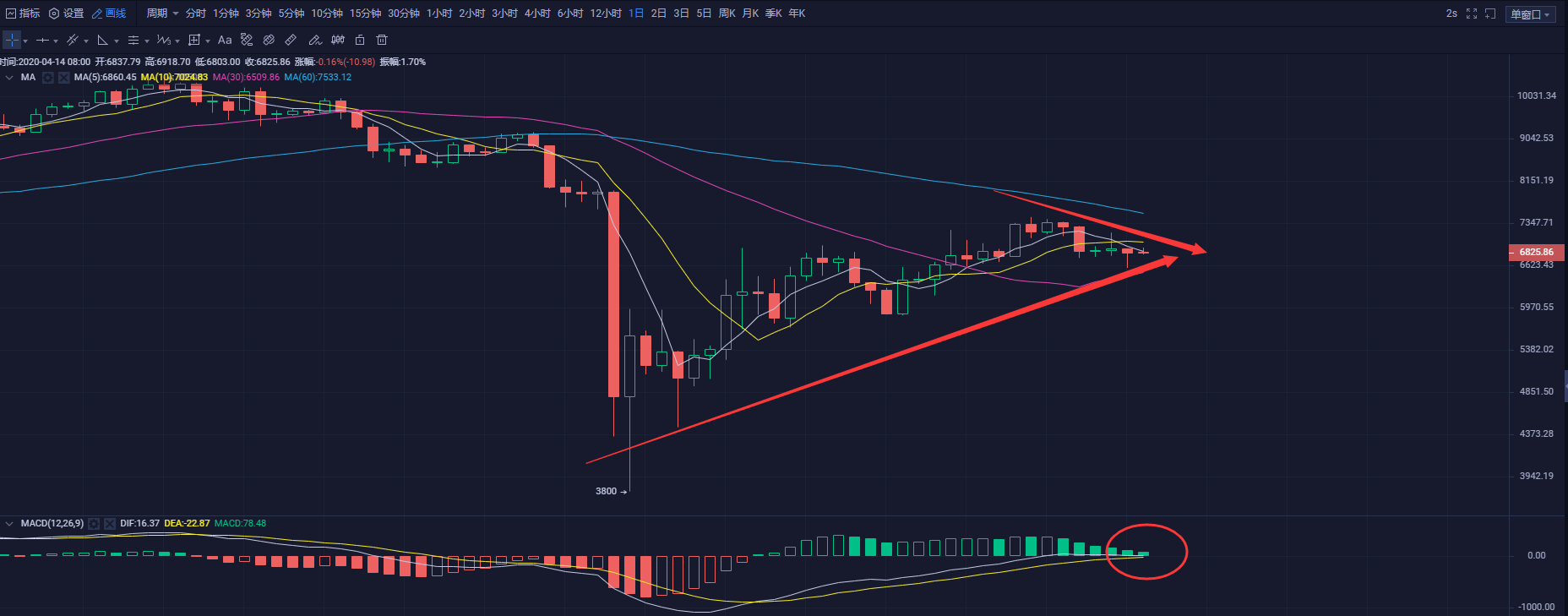Click the candlestick style icon in drawing toolbar
The height and width of the screenshot is (616, 1568).
pyautogui.click(x=338, y=40)
